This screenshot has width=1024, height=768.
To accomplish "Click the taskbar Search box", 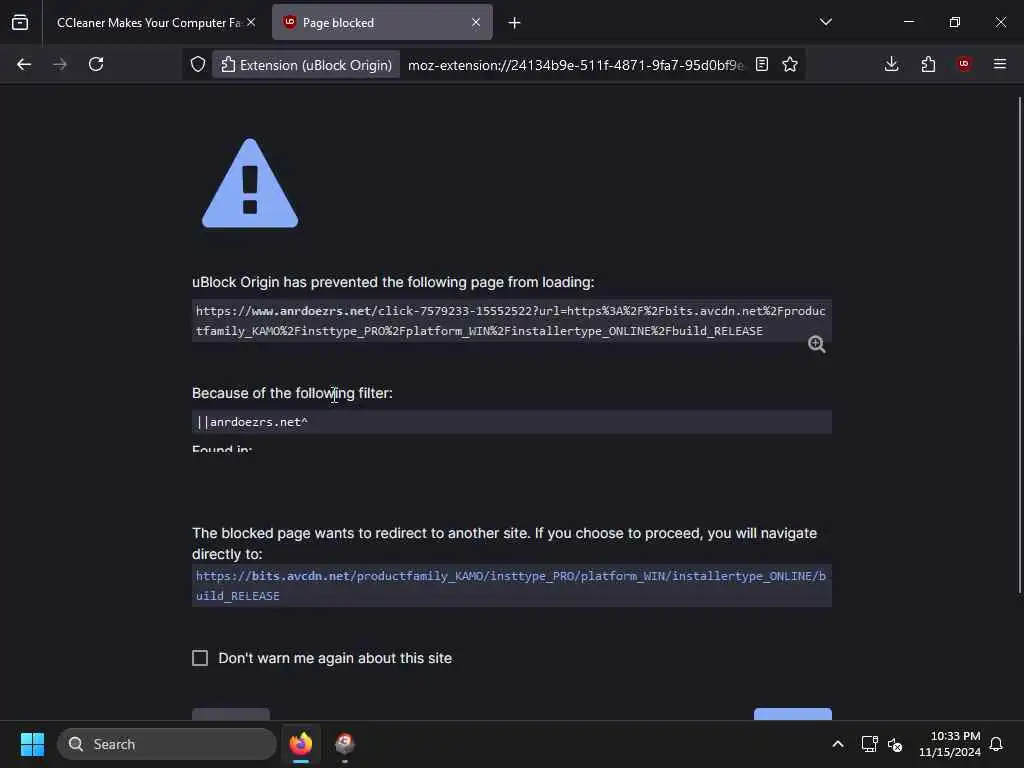I will (167, 744).
